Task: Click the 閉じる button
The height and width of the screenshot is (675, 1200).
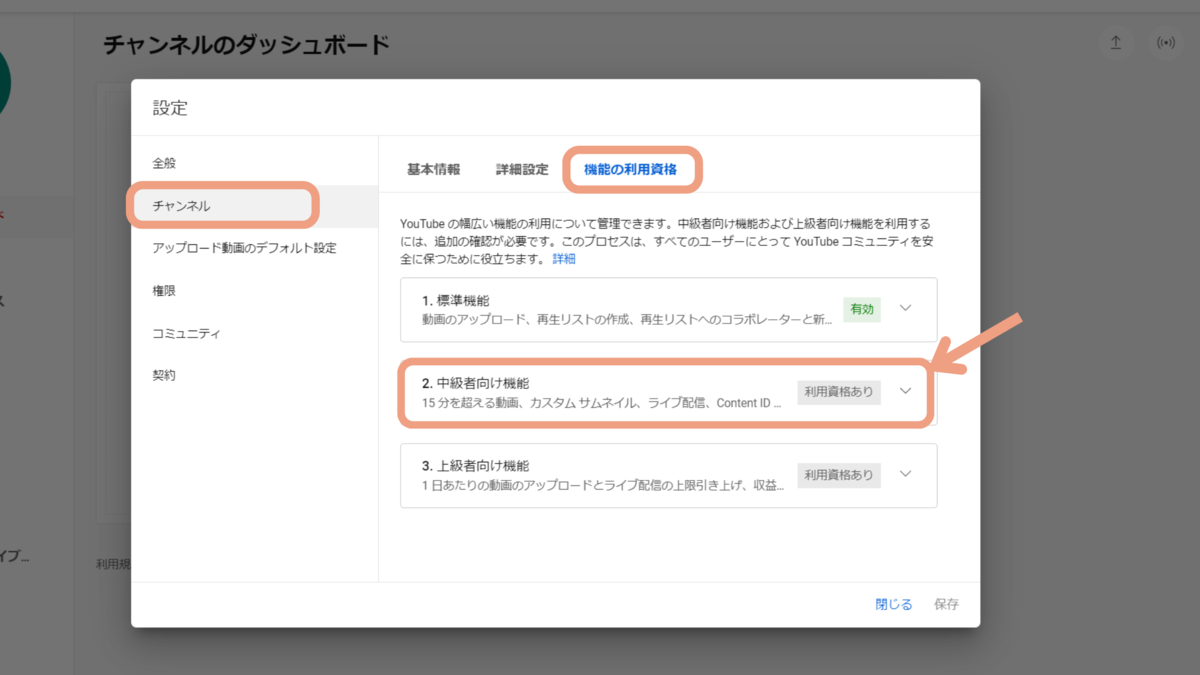Action: [x=894, y=604]
